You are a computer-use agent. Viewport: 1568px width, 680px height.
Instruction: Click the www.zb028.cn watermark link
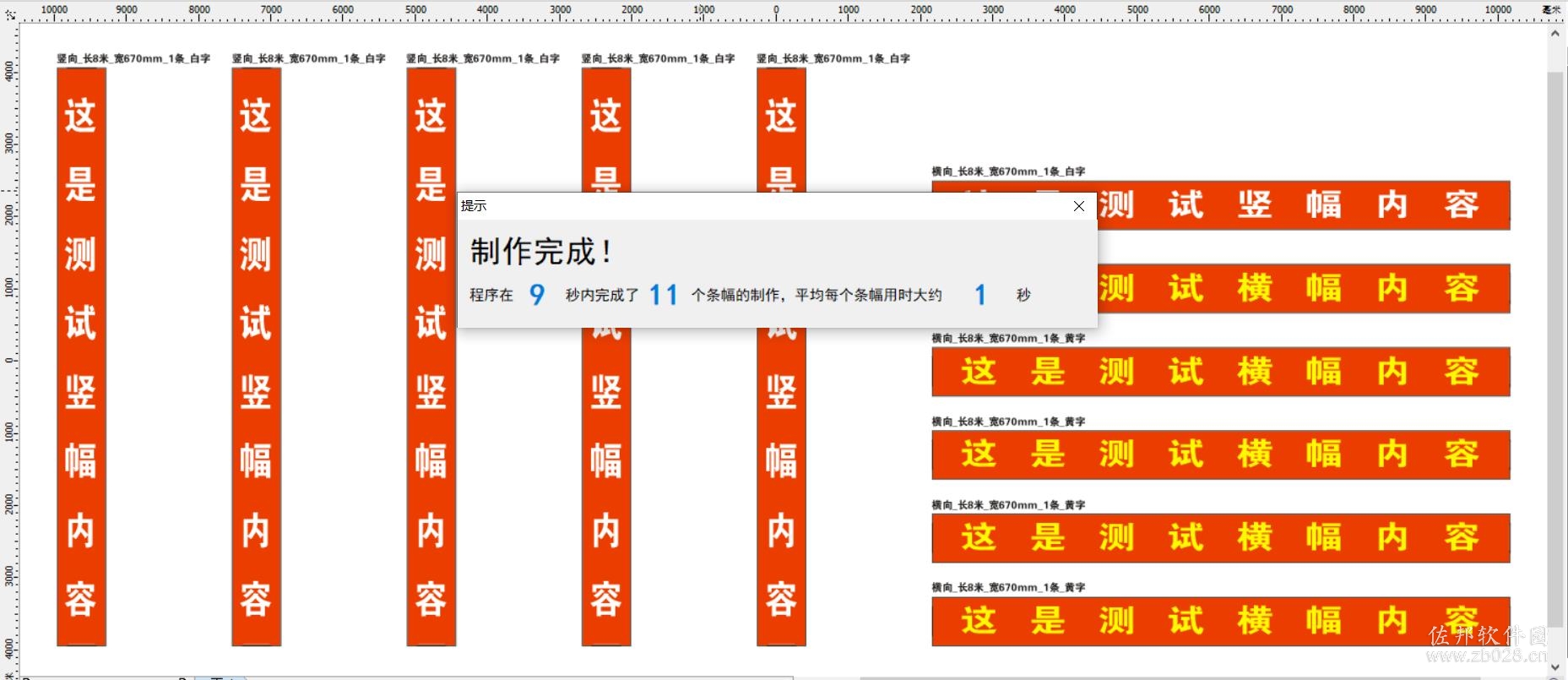point(1487,655)
